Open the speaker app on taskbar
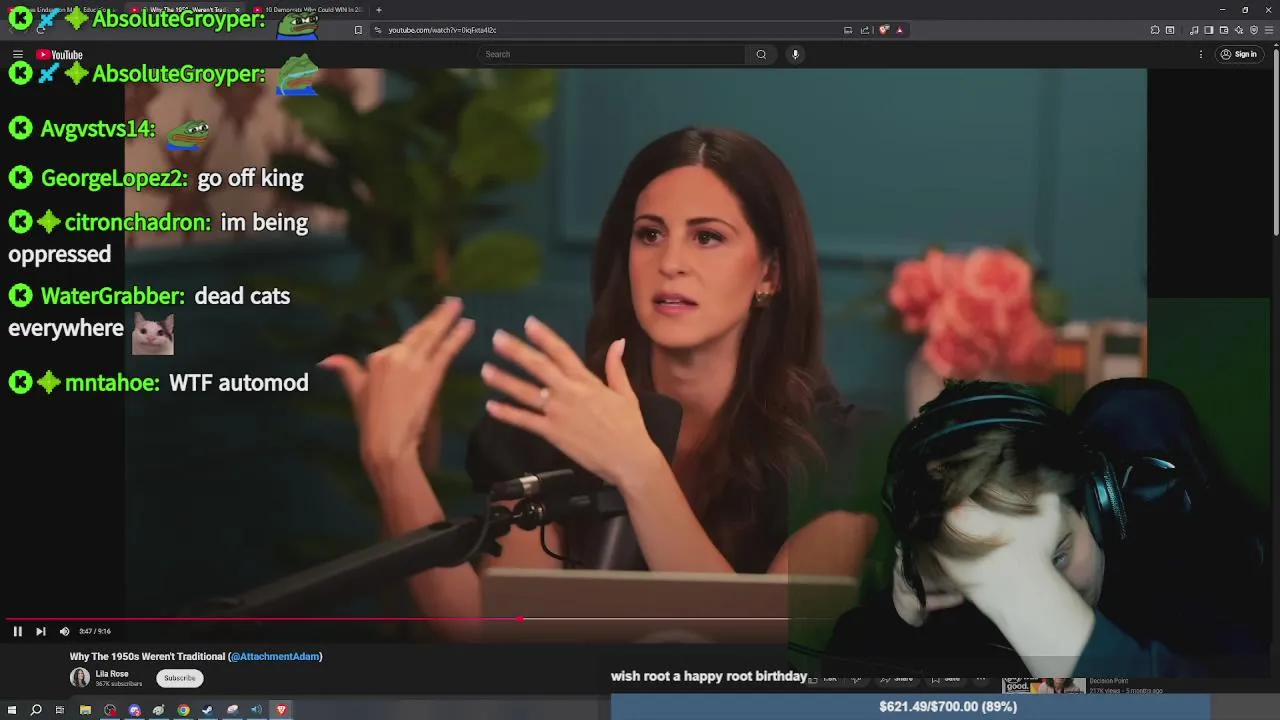Screen dimensions: 1280x720 pyautogui.click(x=256, y=710)
